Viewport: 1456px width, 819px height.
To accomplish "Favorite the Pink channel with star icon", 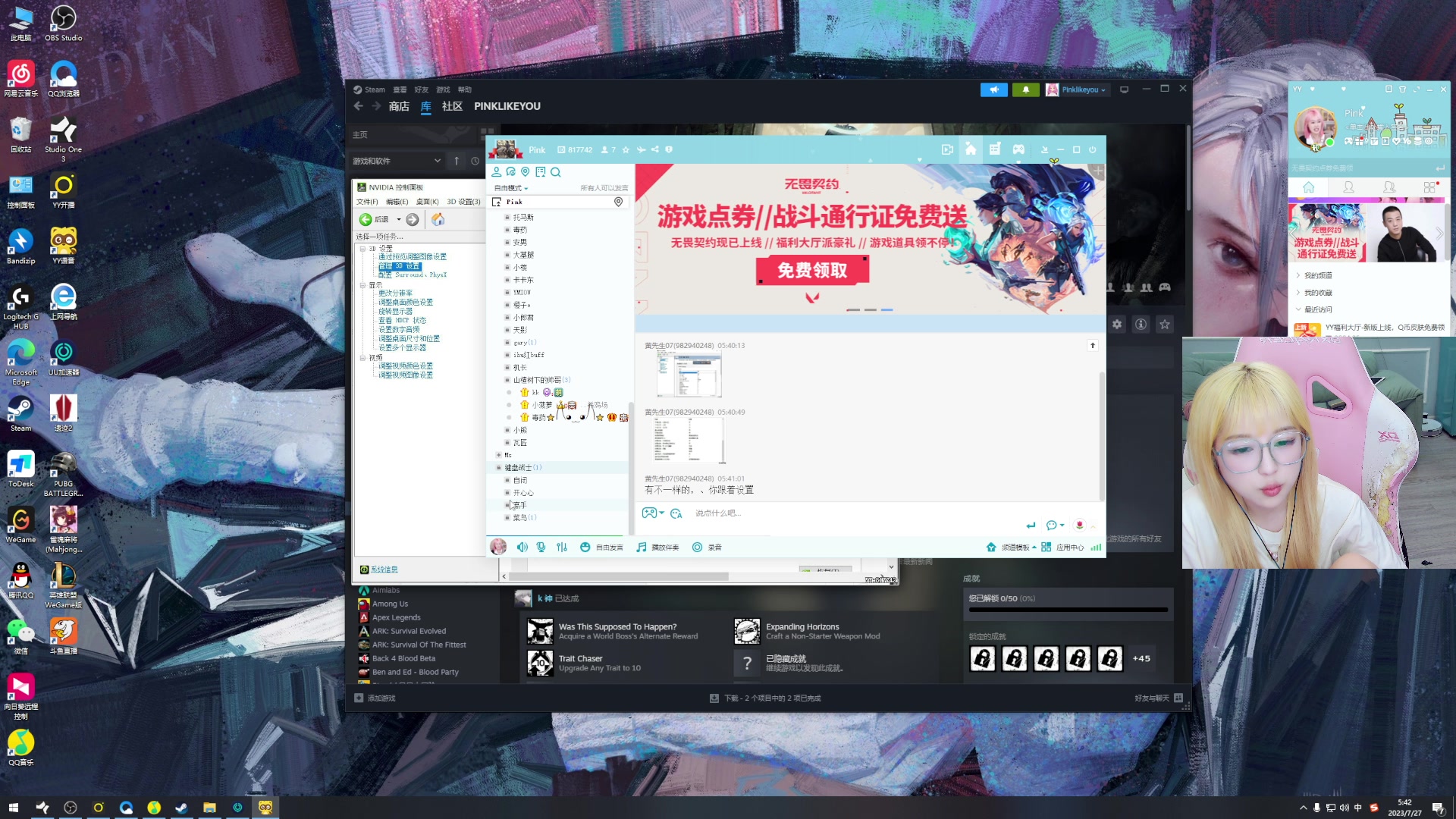I will point(626,150).
